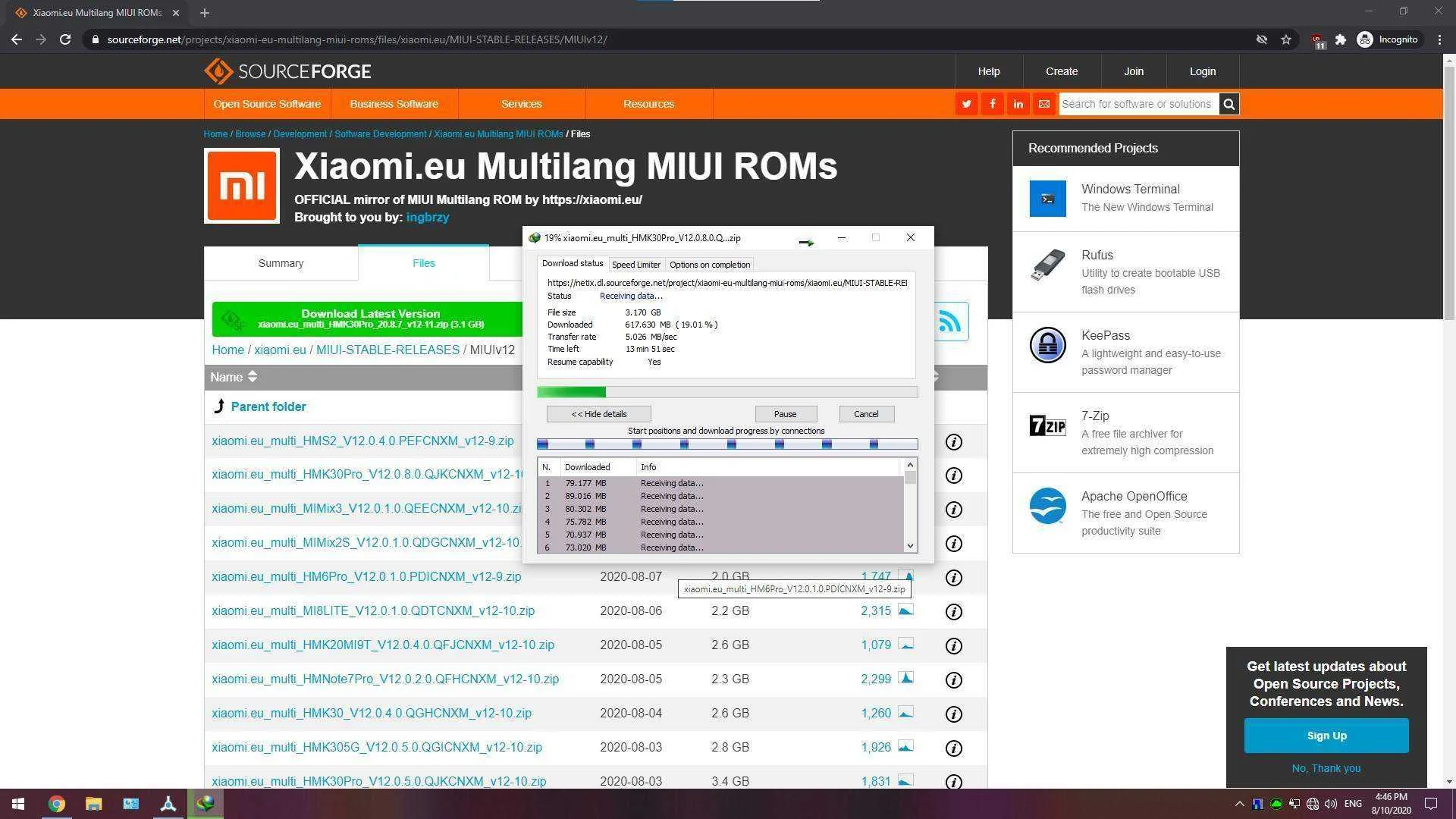The width and height of the screenshot is (1456, 819).
Task: Open the Services menu
Action: (522, 104)
